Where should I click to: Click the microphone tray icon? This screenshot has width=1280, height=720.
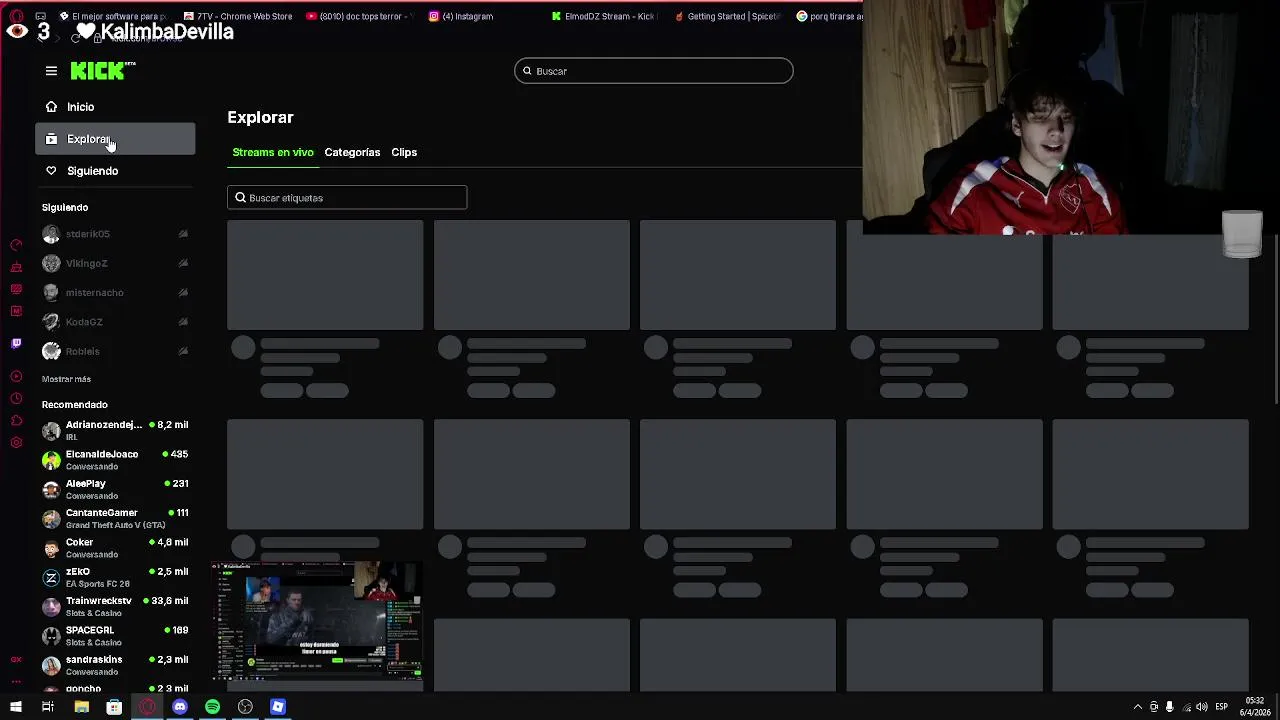[x=1169, y=707]
